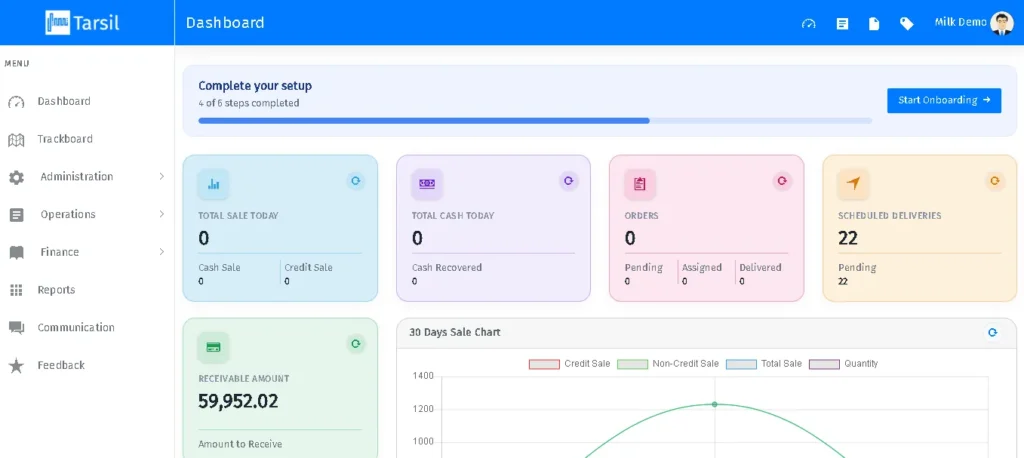Click the green data point on chart
The height and width of the screenshot is (458, 1024).
click(x=714, y=404)
